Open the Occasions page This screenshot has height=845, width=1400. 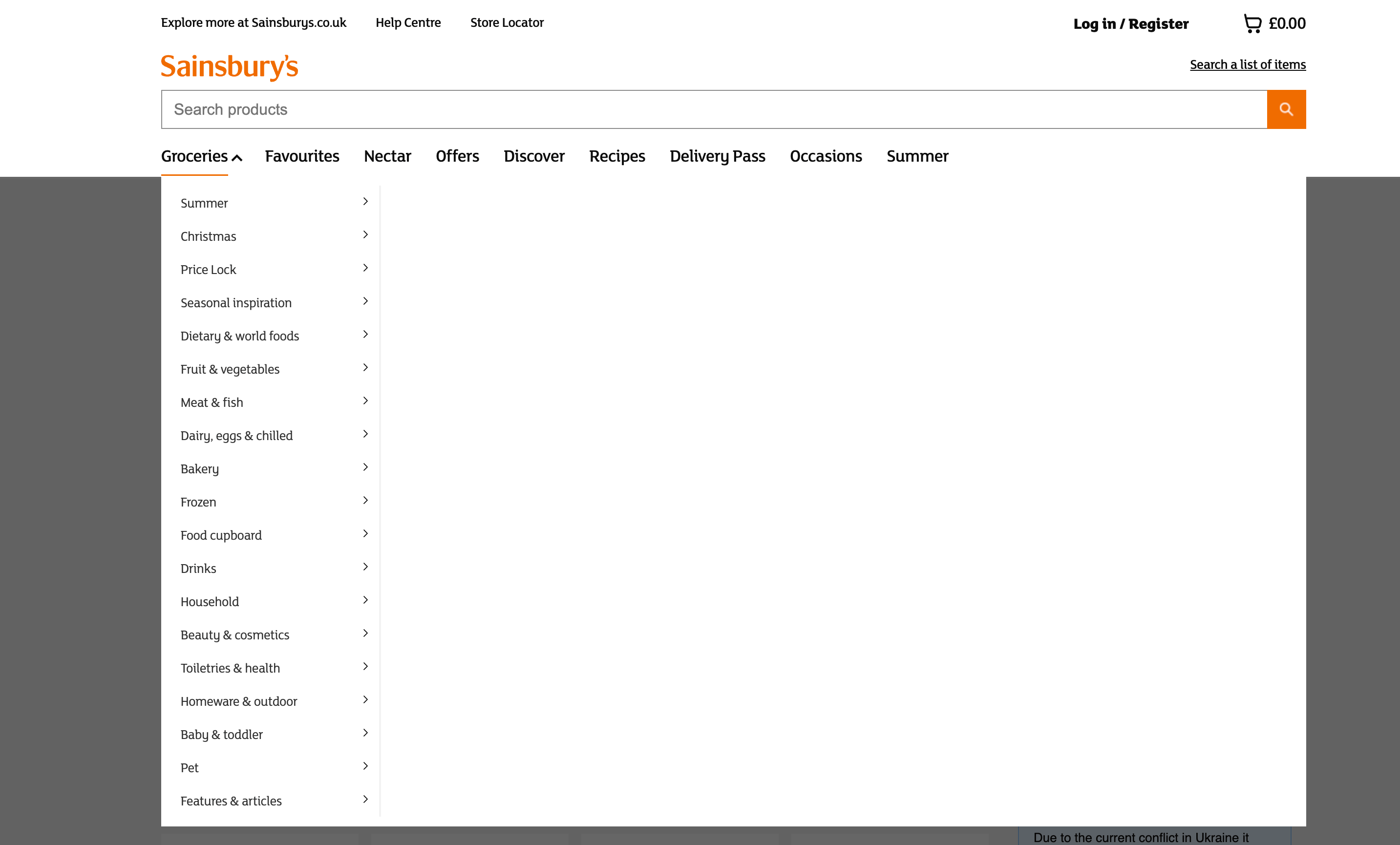(825, 156)
